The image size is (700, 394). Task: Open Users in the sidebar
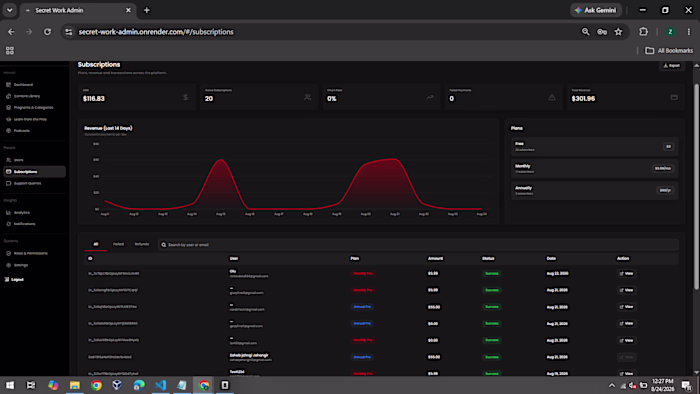pyautogui.click(x=18, y=160)
